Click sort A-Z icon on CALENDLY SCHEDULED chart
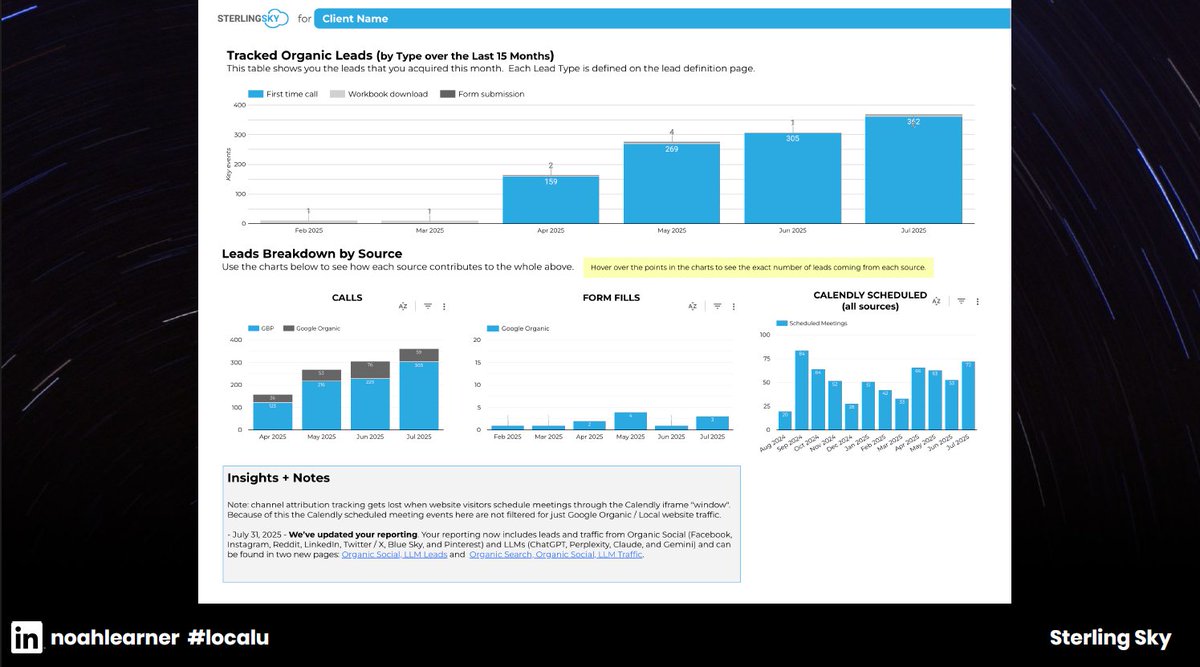 [x=936, y=300]
